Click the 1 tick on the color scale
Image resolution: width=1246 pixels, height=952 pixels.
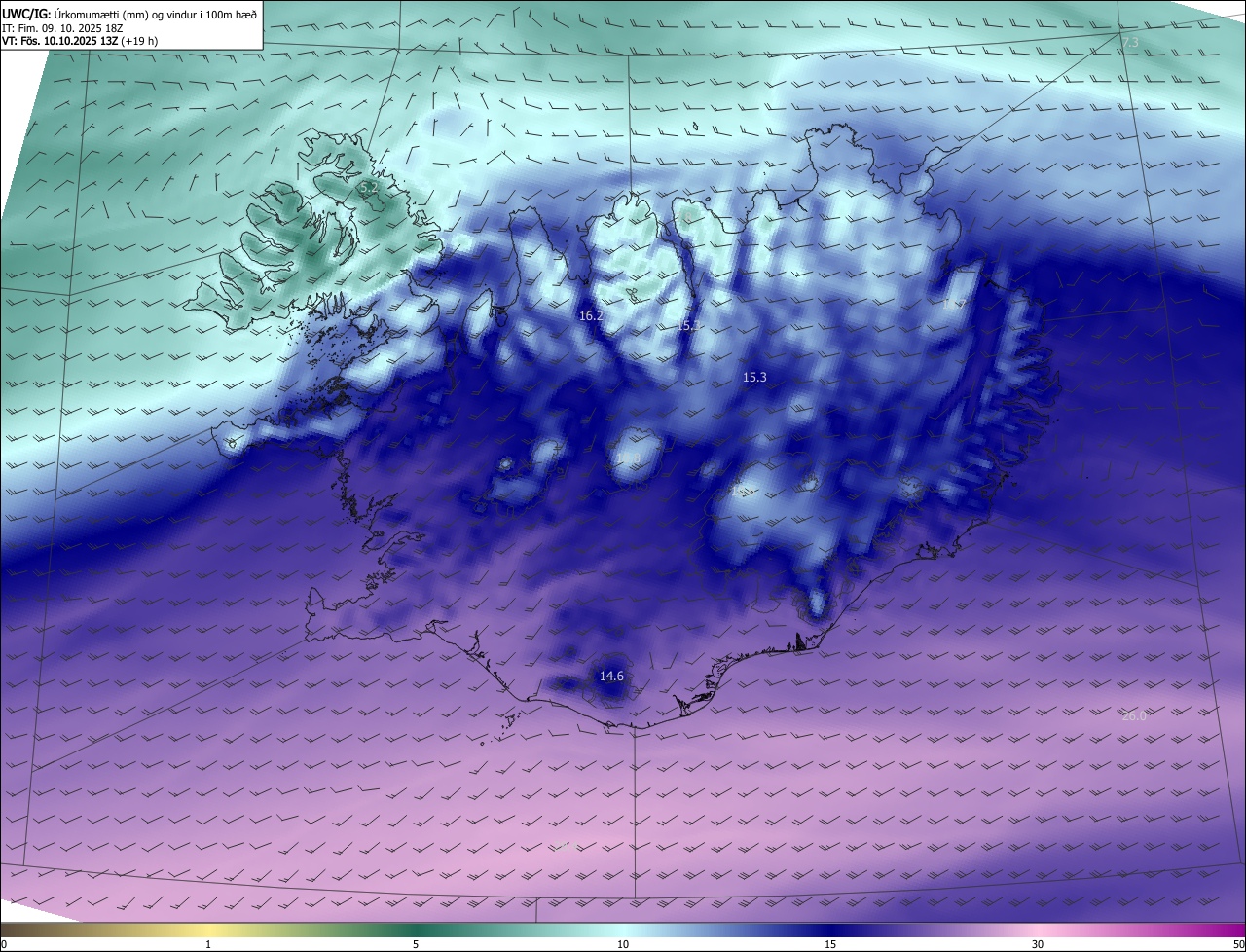point(208,944)
